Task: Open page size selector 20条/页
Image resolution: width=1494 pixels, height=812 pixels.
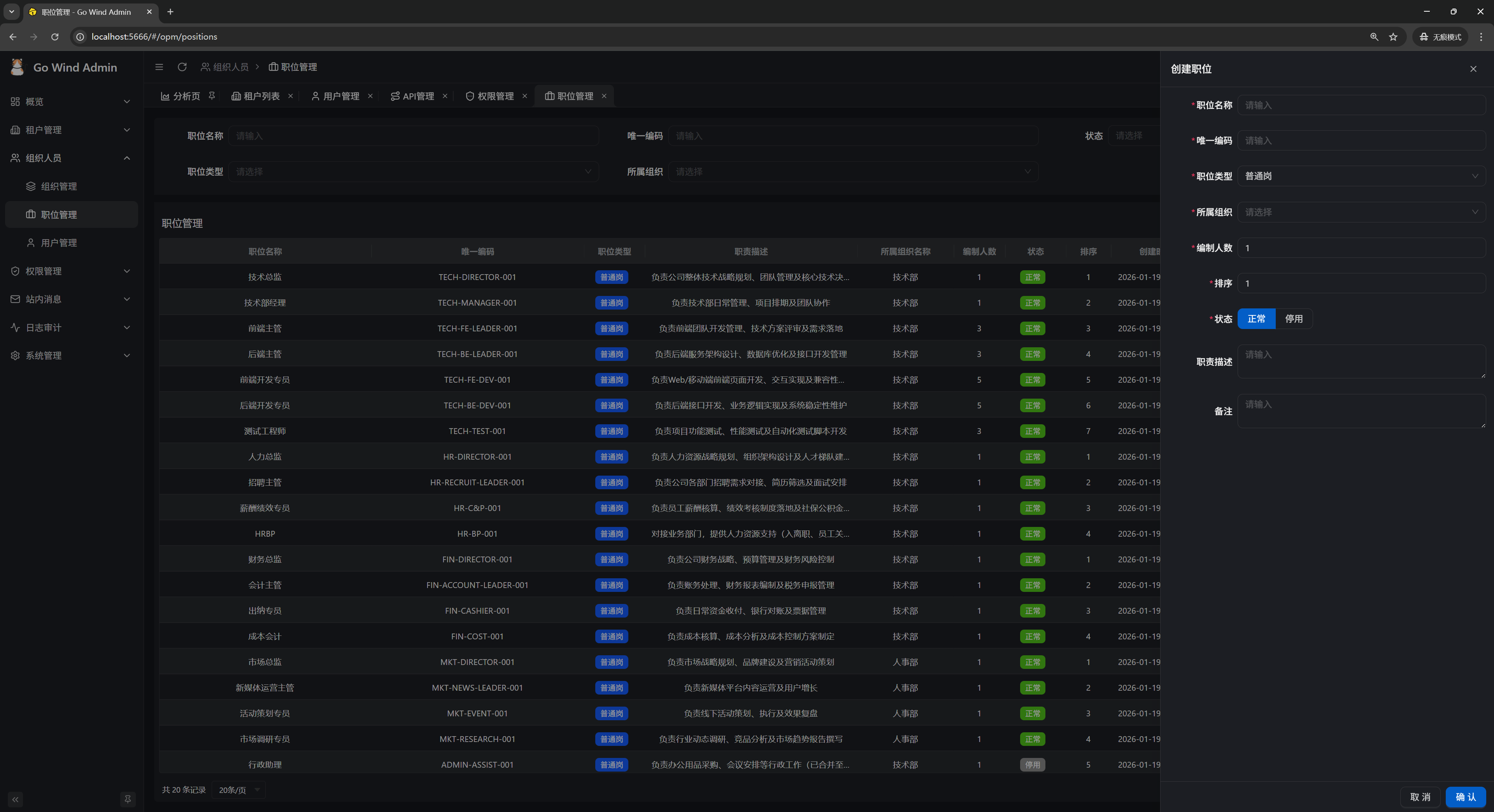Action: click(238, 790)
